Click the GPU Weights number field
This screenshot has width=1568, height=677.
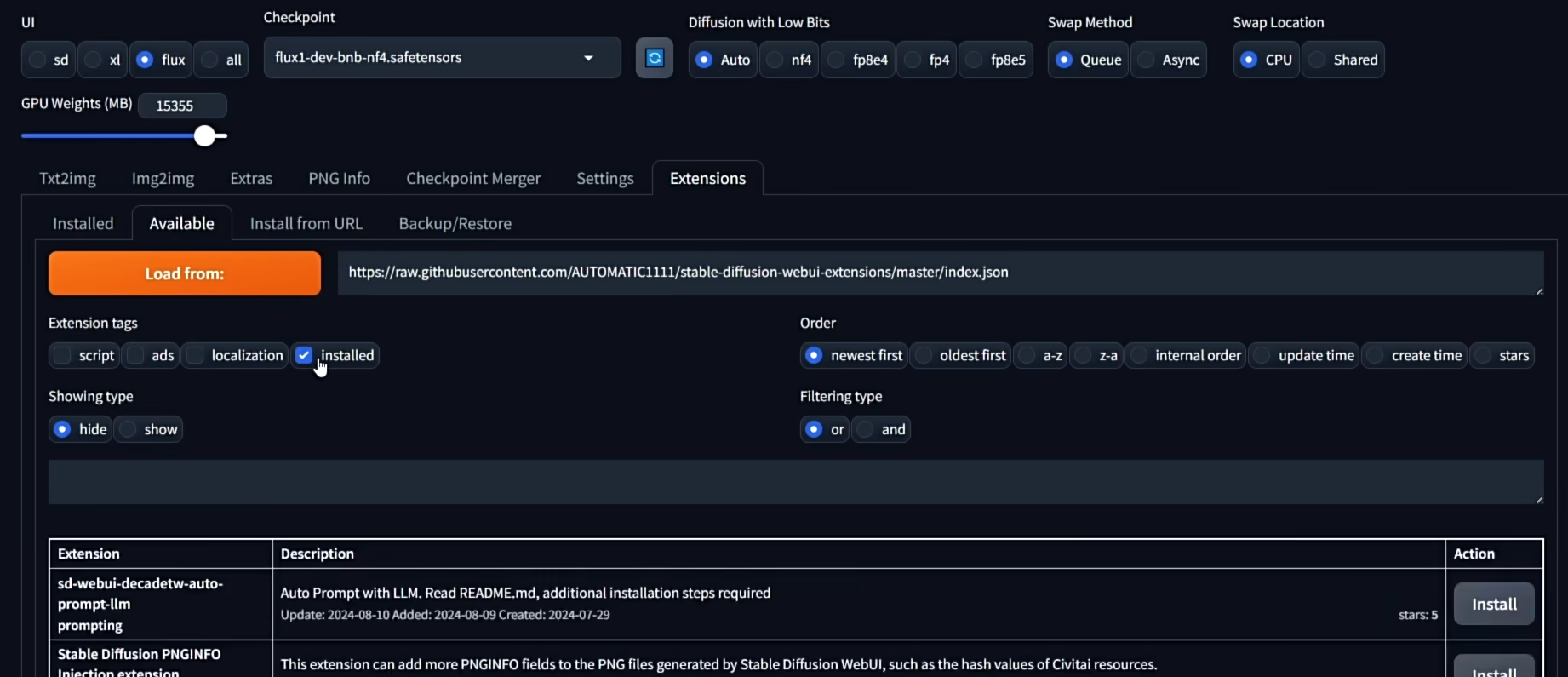coord(181,106)
